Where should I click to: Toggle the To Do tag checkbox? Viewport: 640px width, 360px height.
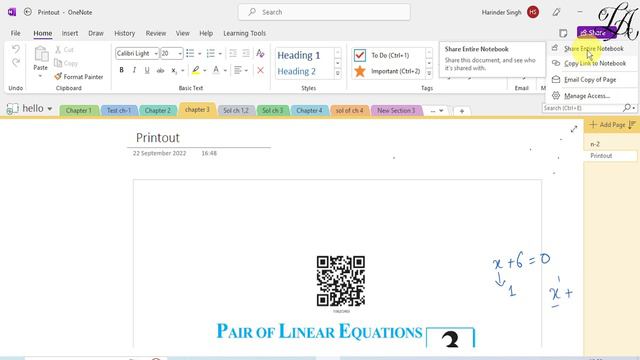click(360, 55)
